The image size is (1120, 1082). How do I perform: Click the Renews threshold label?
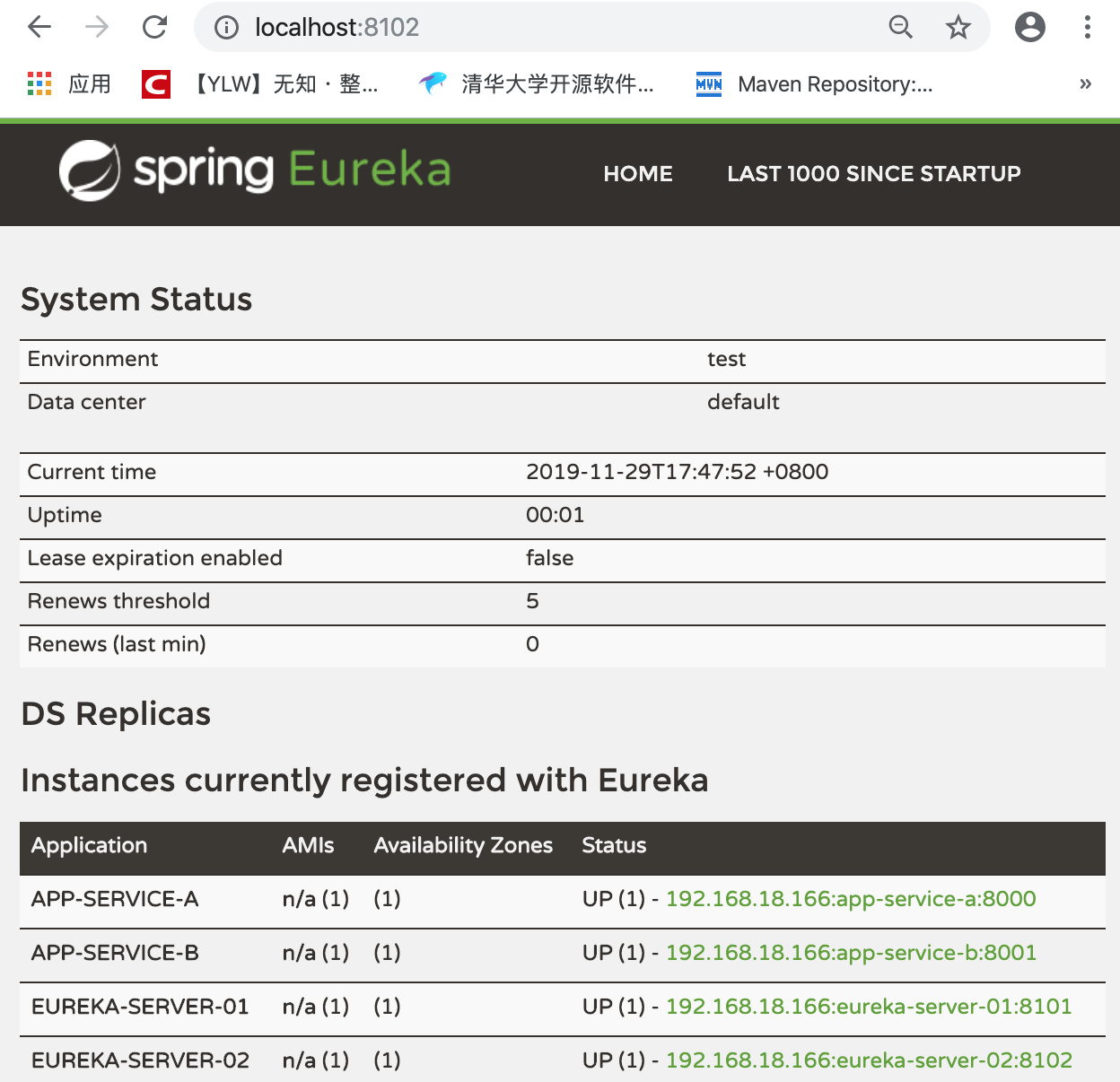click(x=118, y=601)
